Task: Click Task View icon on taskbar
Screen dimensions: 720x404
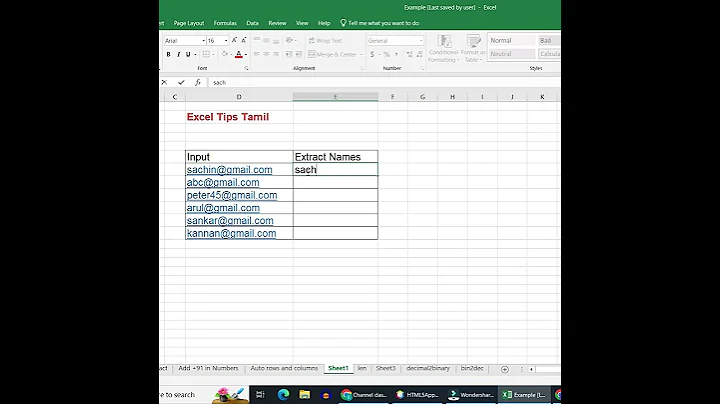Action: point(260,394)
